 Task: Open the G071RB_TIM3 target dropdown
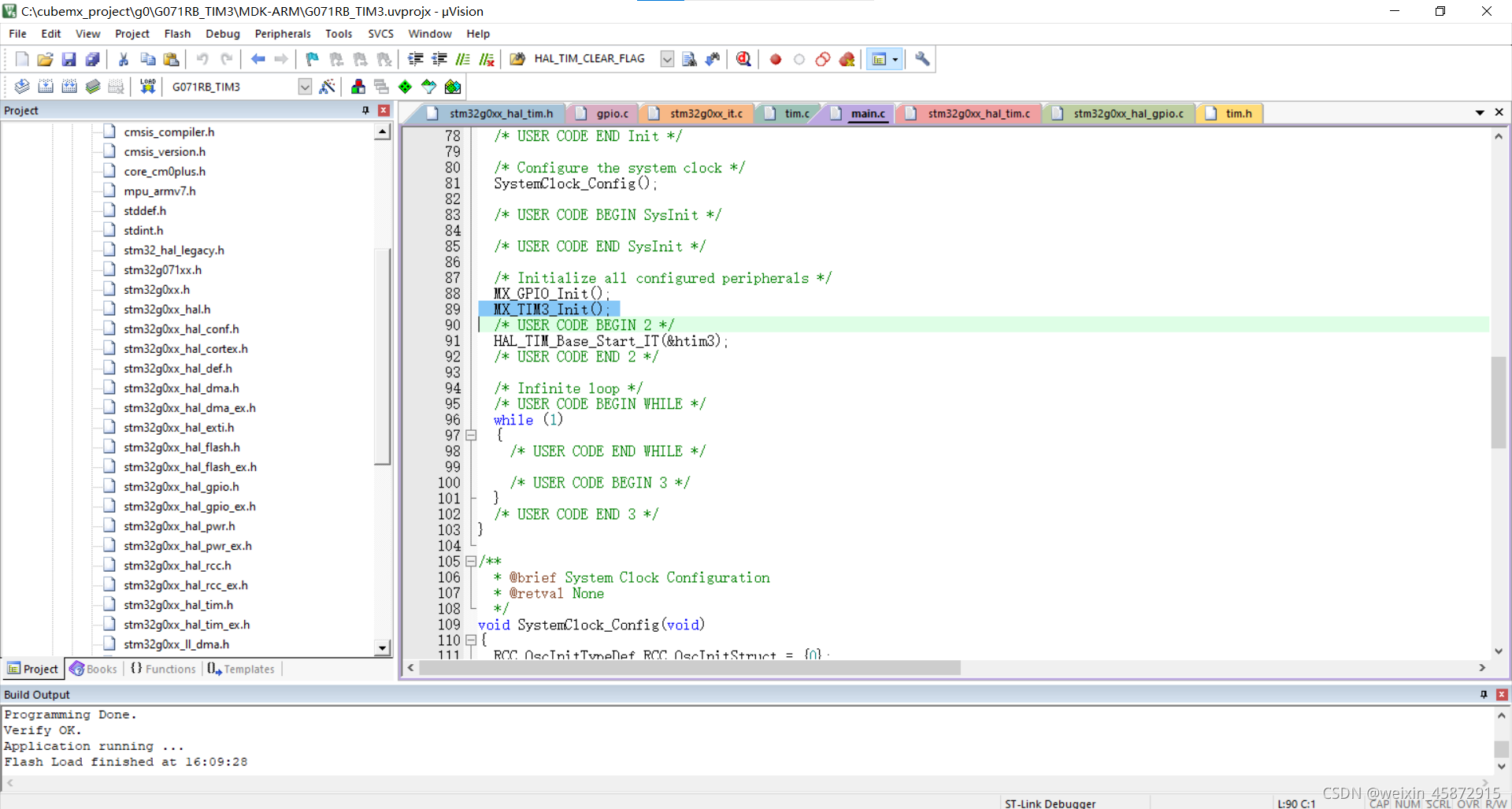pos(305,87)
